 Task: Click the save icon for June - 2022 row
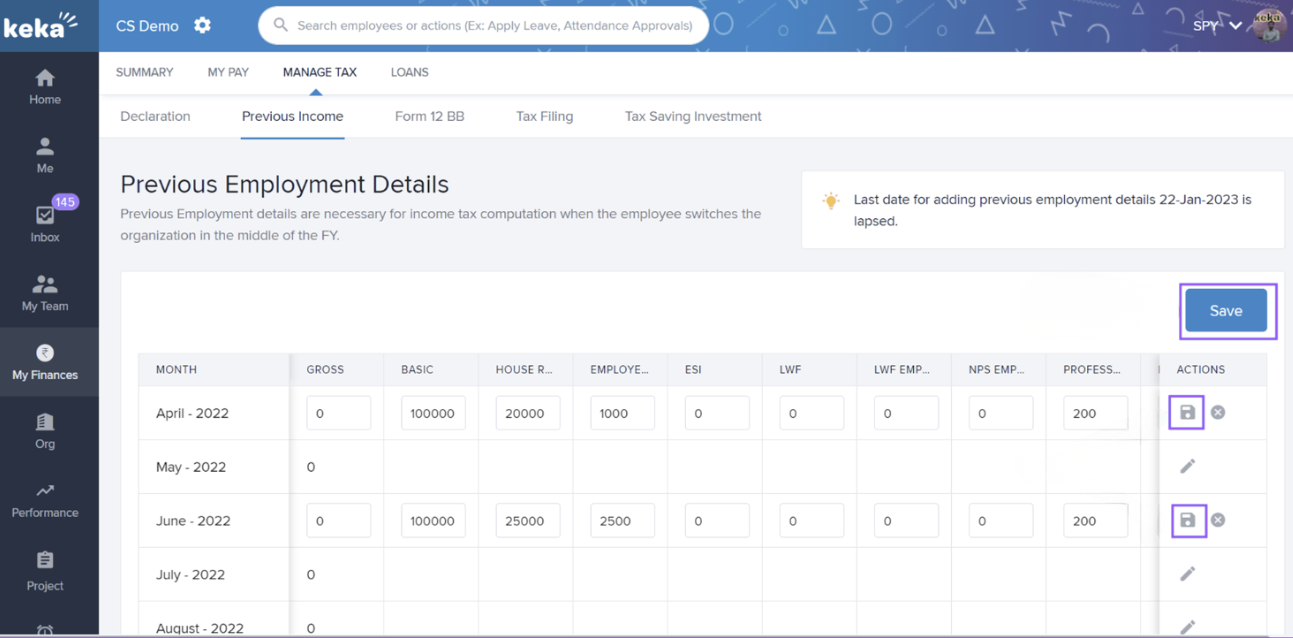pyautogui.click(x=1187, y=521)
